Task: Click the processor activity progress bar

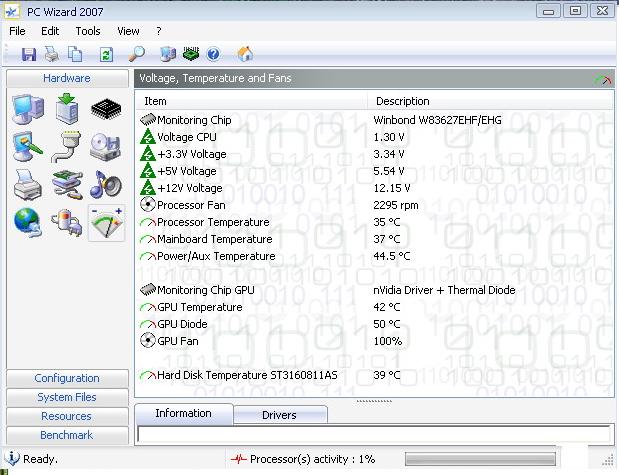Action: pyautogui.click(x=480, y=459)
